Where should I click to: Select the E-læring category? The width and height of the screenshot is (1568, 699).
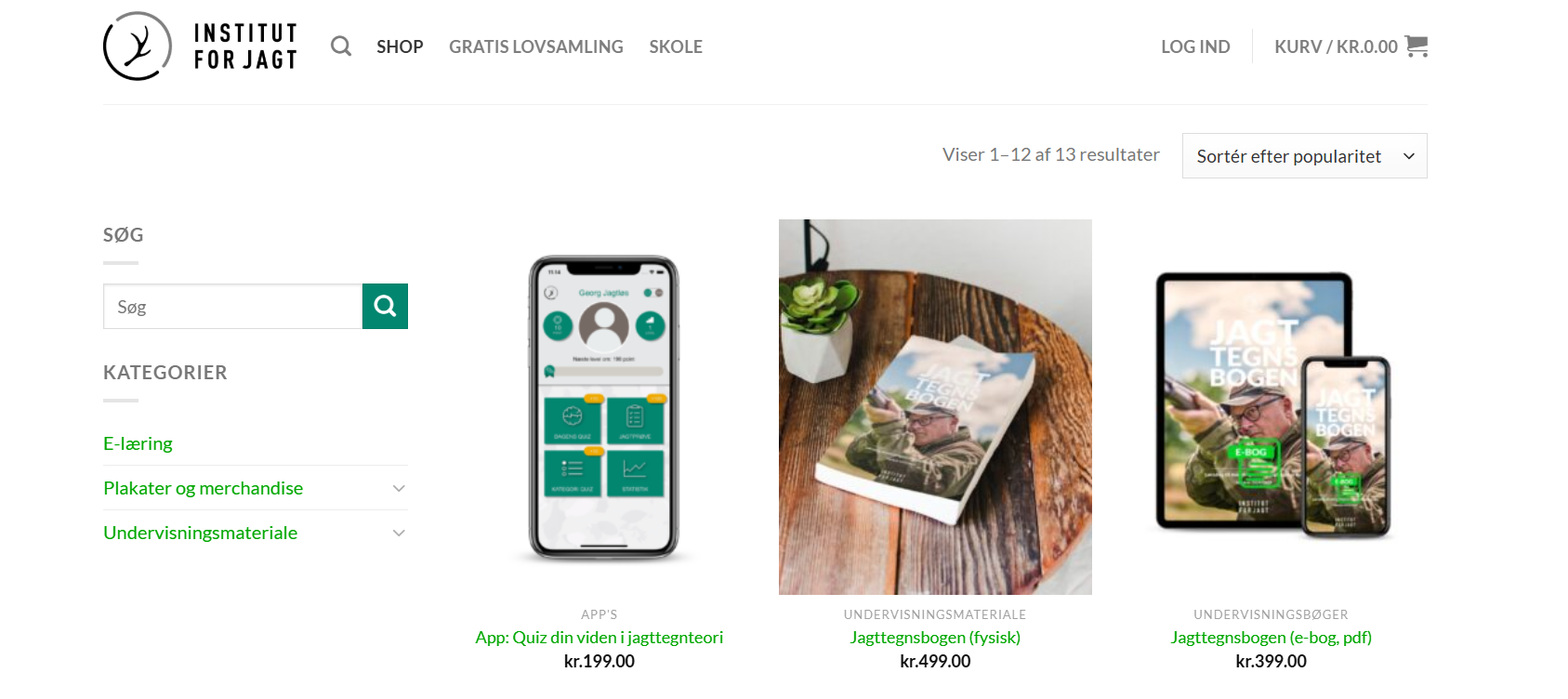point(138,443)
